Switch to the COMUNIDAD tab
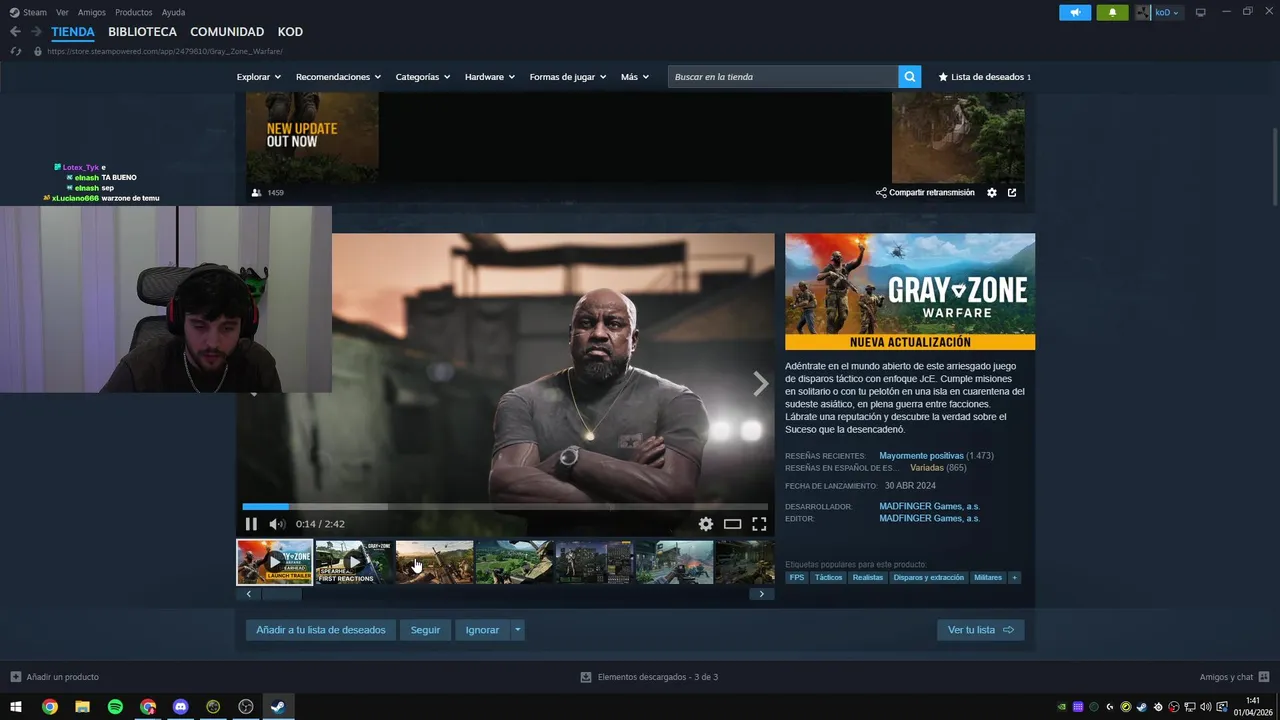This screenshot has height=720, width=1280. 227,32
